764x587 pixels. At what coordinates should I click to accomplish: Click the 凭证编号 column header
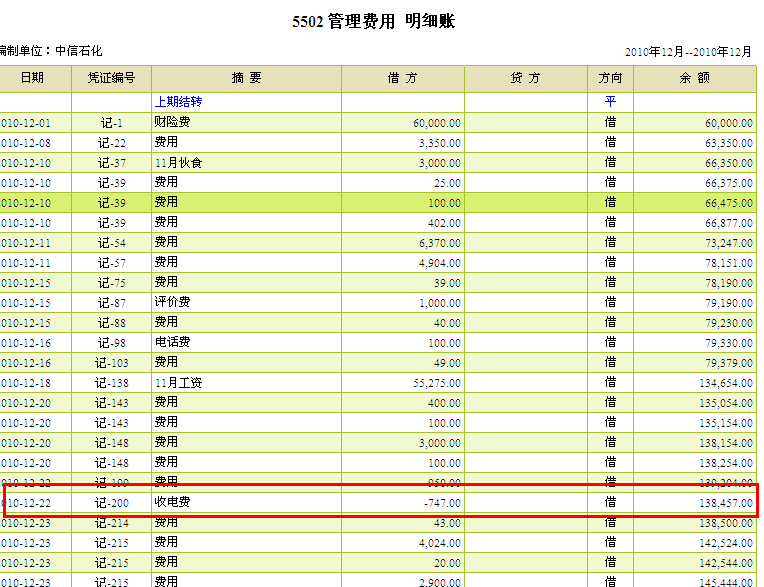(x=111, y=78)
